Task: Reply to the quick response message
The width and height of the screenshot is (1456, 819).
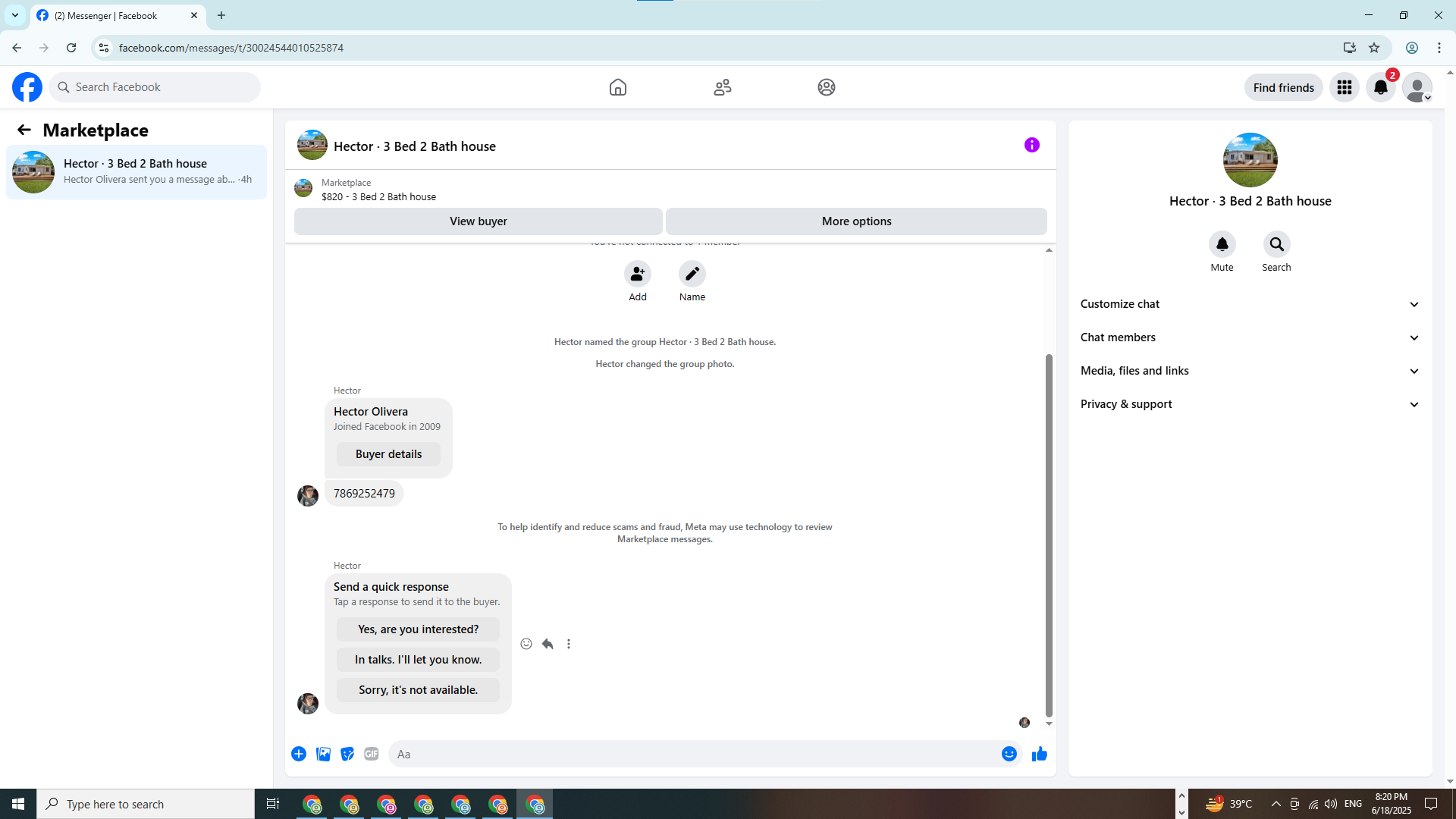Action: coord(548,644)
